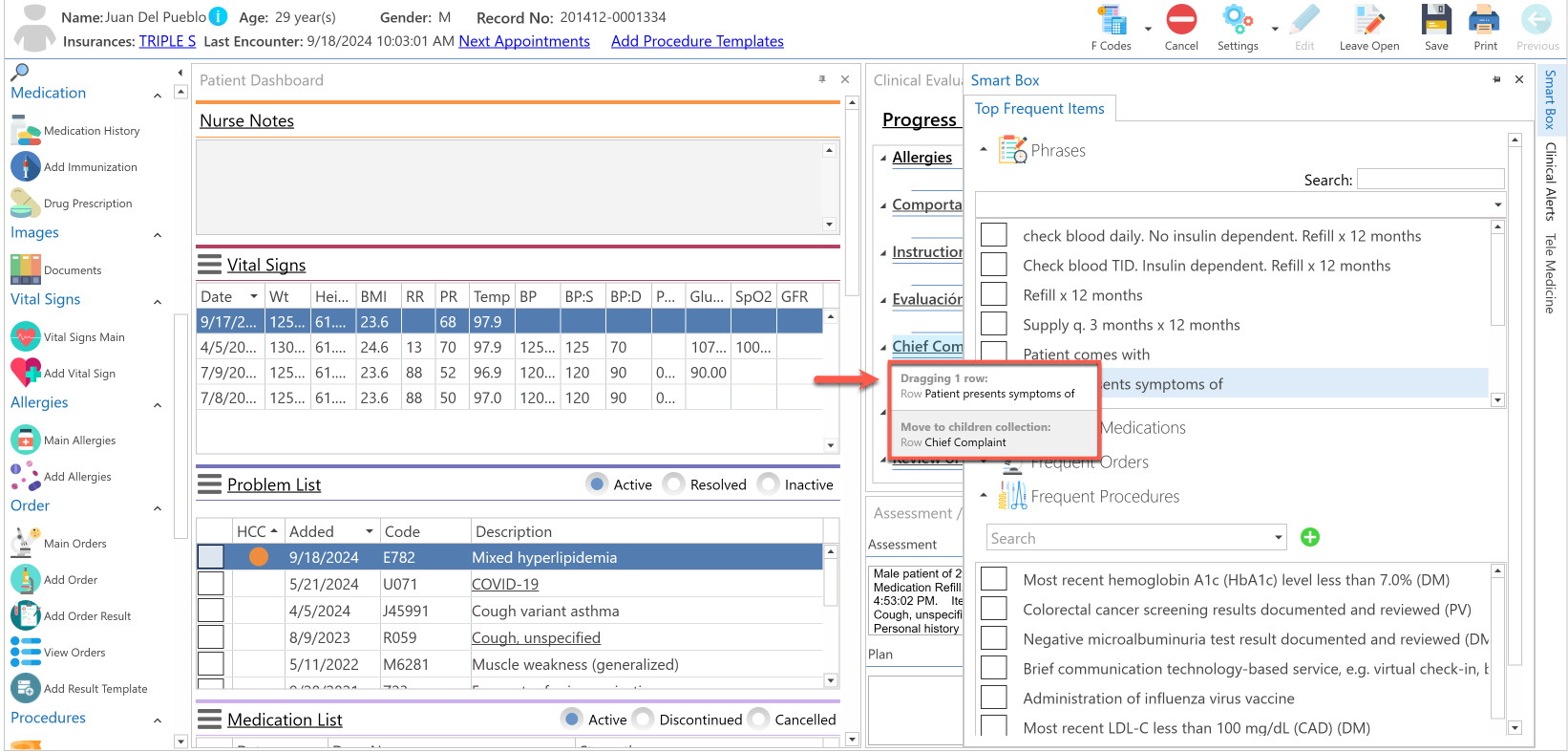The image size is (1568, 752).
Task: Select Discontinued radio in Medication List
Action: click(x=643, y=720)
